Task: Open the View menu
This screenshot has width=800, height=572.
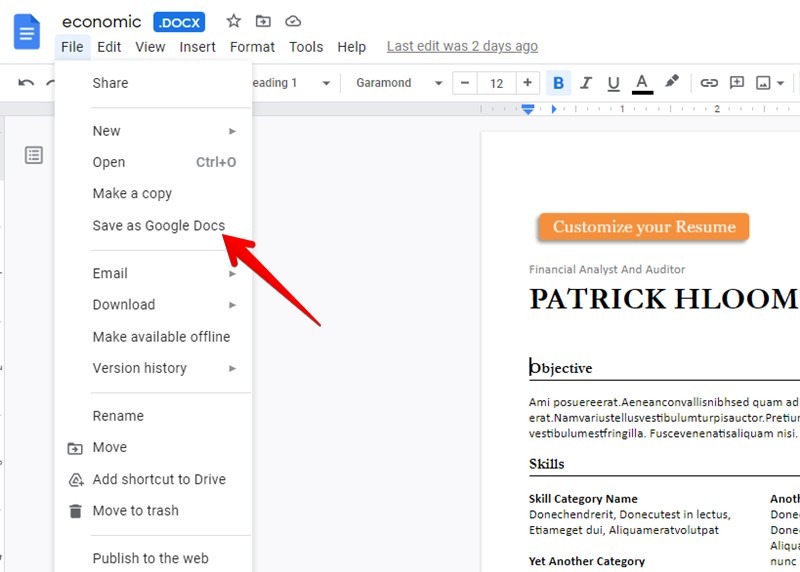Action: [150, 47]
